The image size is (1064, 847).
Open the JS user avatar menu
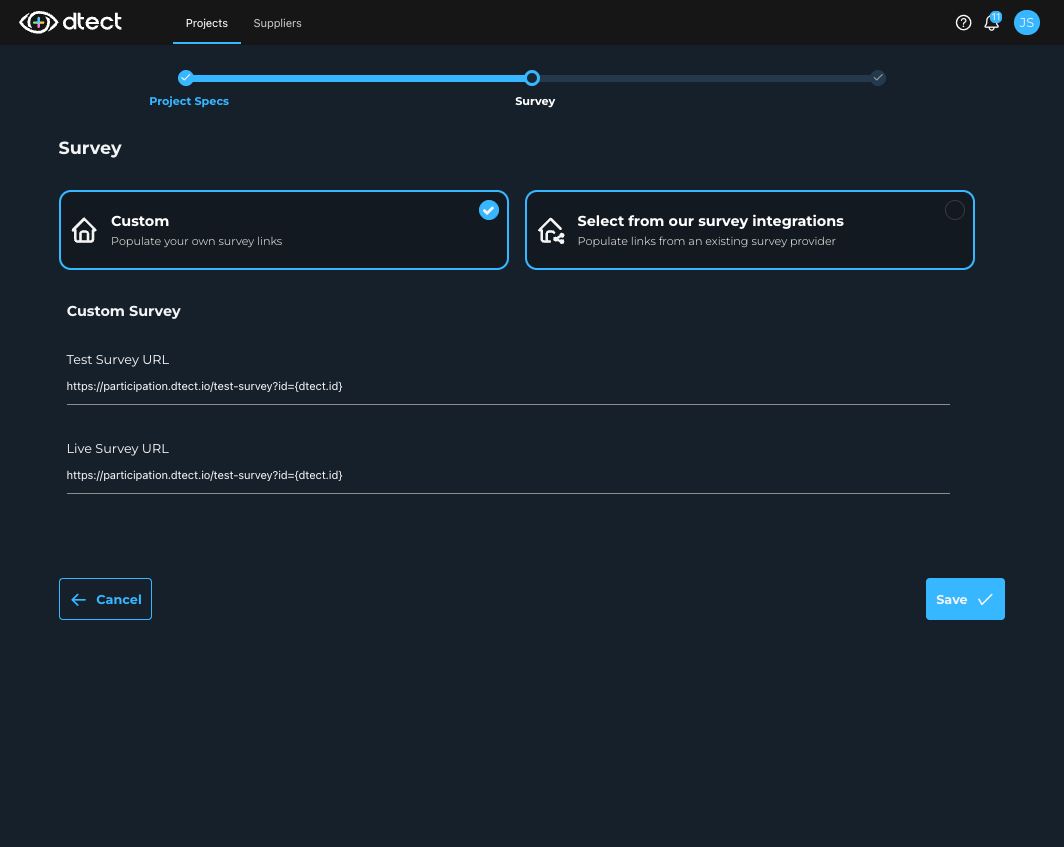(x=1027, y=22)
